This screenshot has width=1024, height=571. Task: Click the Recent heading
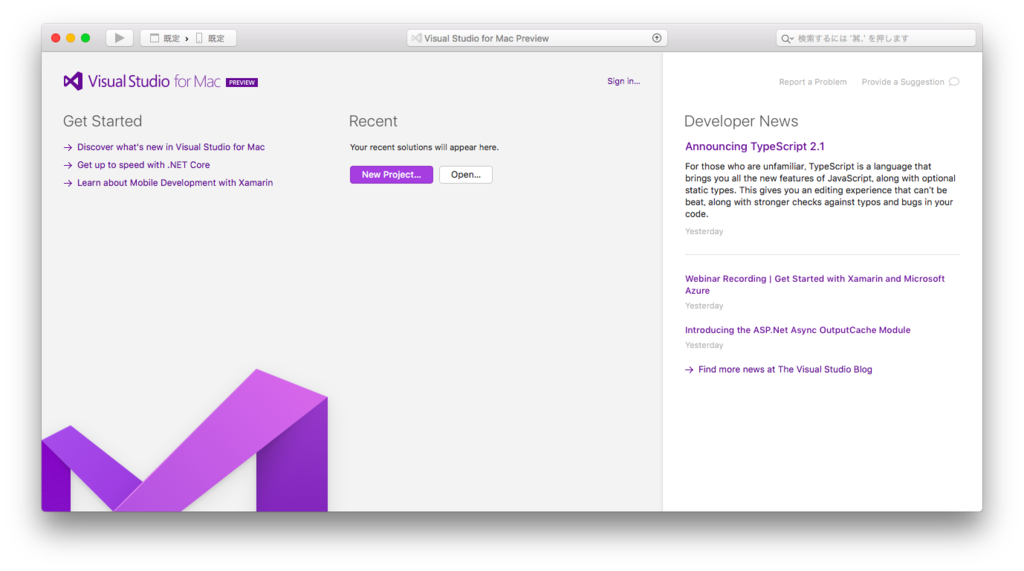pos(373,121)
